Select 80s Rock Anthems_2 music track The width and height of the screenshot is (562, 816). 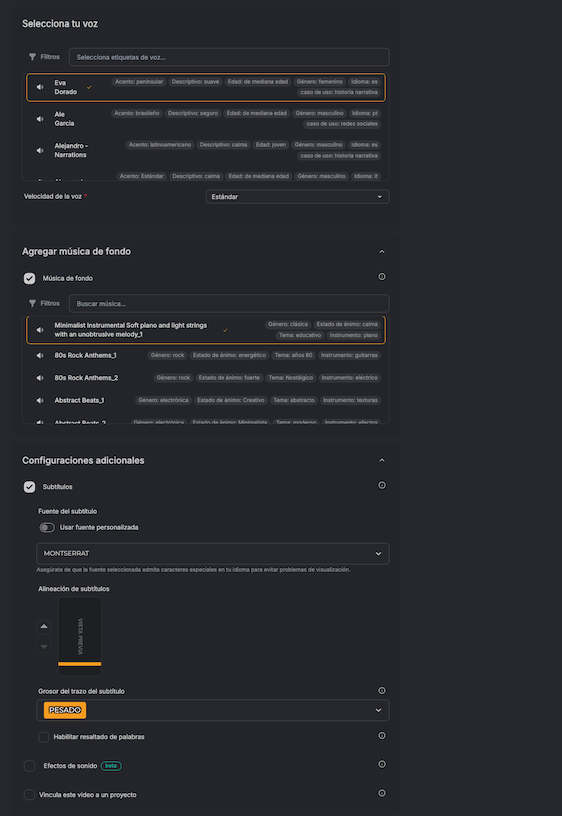(206, 378)
